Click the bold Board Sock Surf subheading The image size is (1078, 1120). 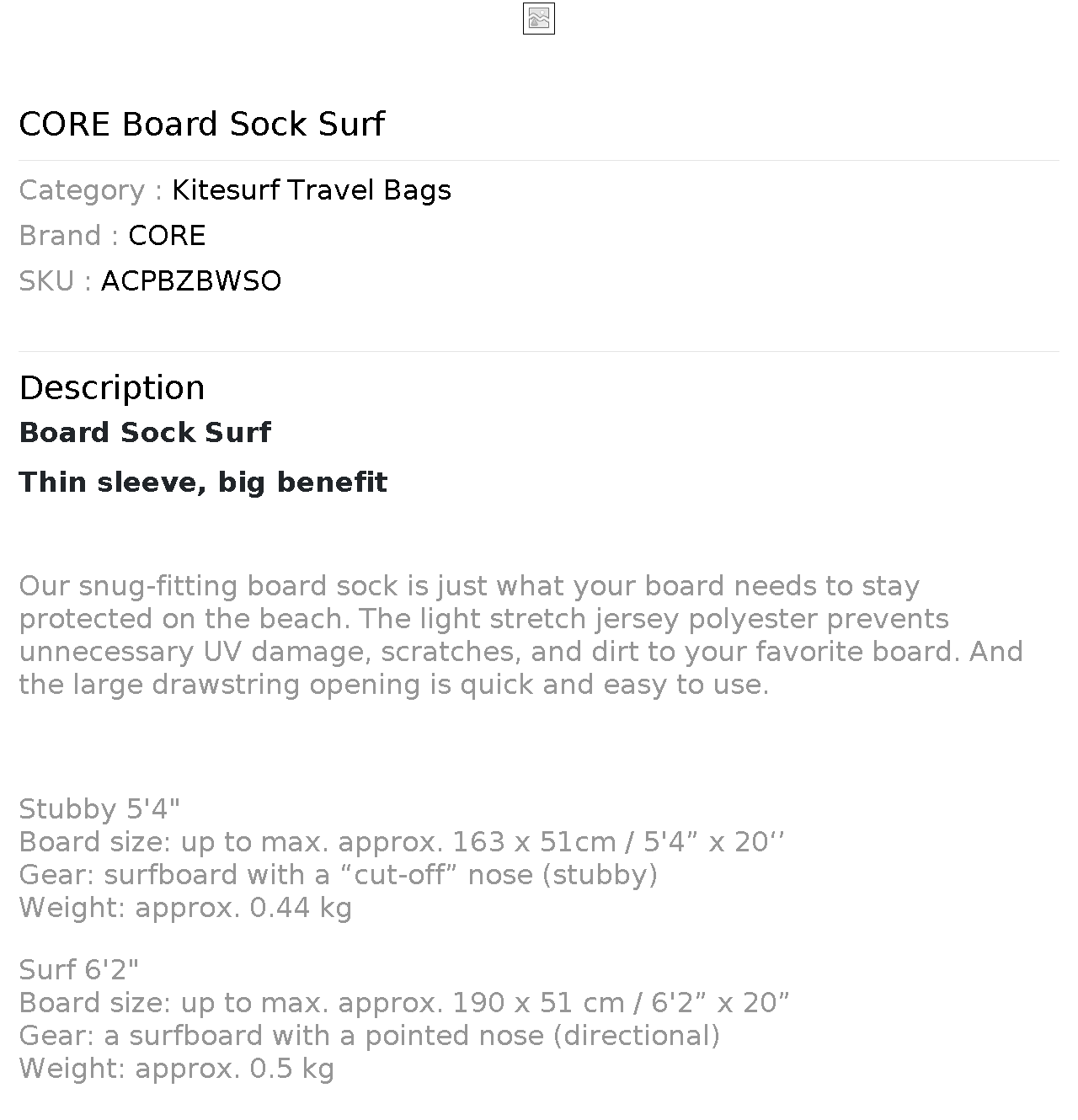click(x=145, y=433)
